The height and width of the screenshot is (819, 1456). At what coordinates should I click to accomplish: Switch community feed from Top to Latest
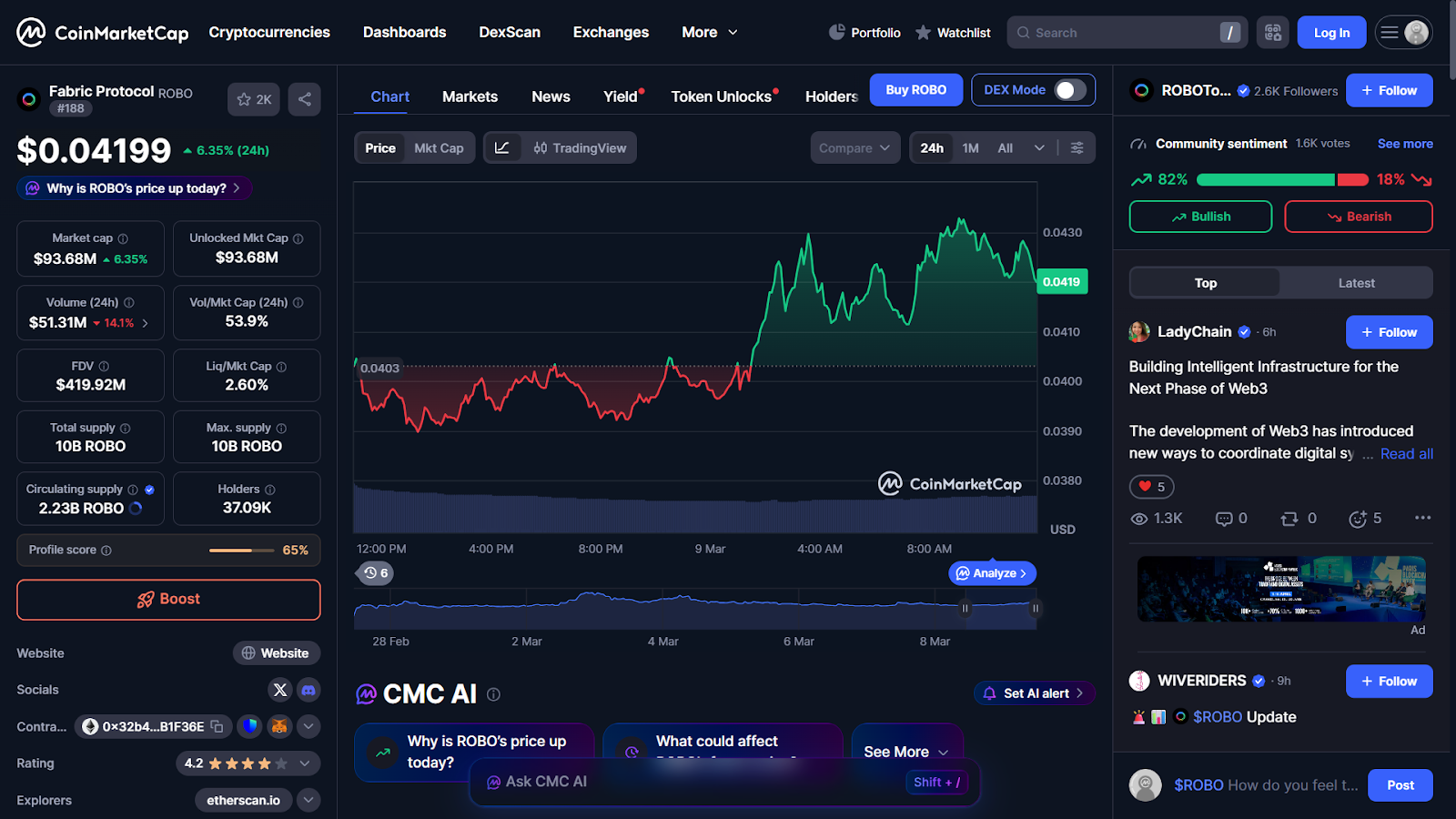pos(1355,282)
